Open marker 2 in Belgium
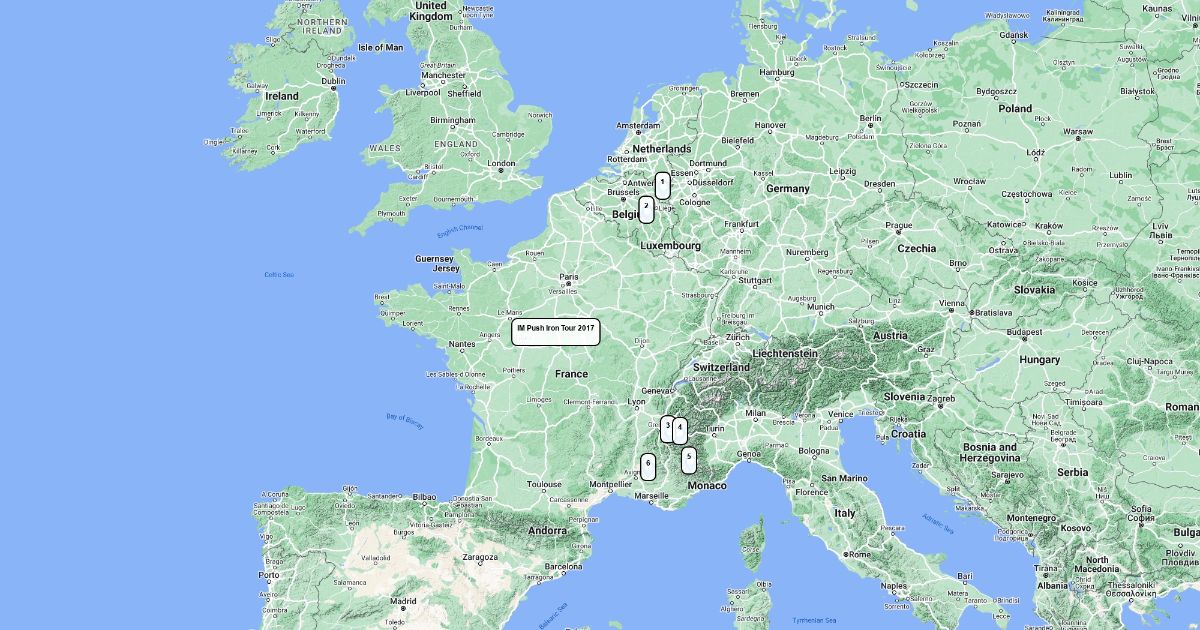The width and height of the screenshot is (1200, 630). click(646, 209)
